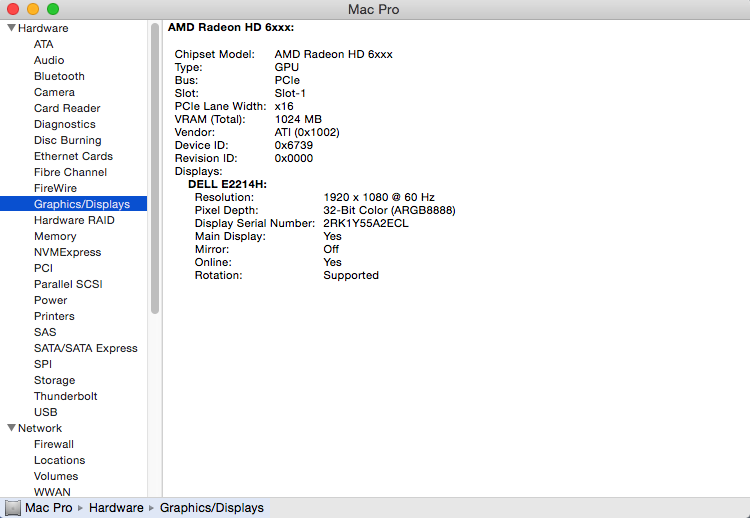750x518 pixels.
Task: Click the yellow minimize window button
Action: (x=33, y=9)
